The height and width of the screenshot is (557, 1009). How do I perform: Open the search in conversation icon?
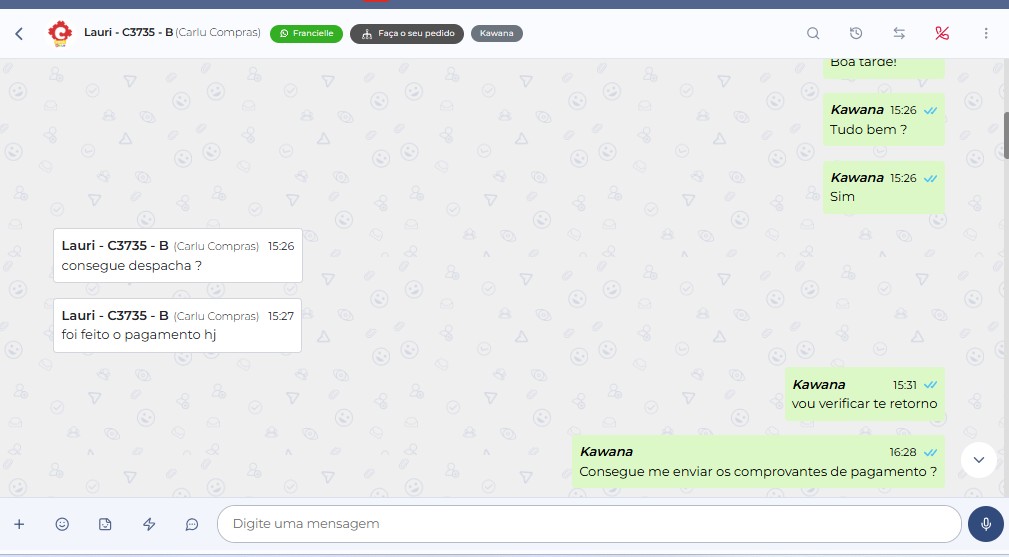813,33
